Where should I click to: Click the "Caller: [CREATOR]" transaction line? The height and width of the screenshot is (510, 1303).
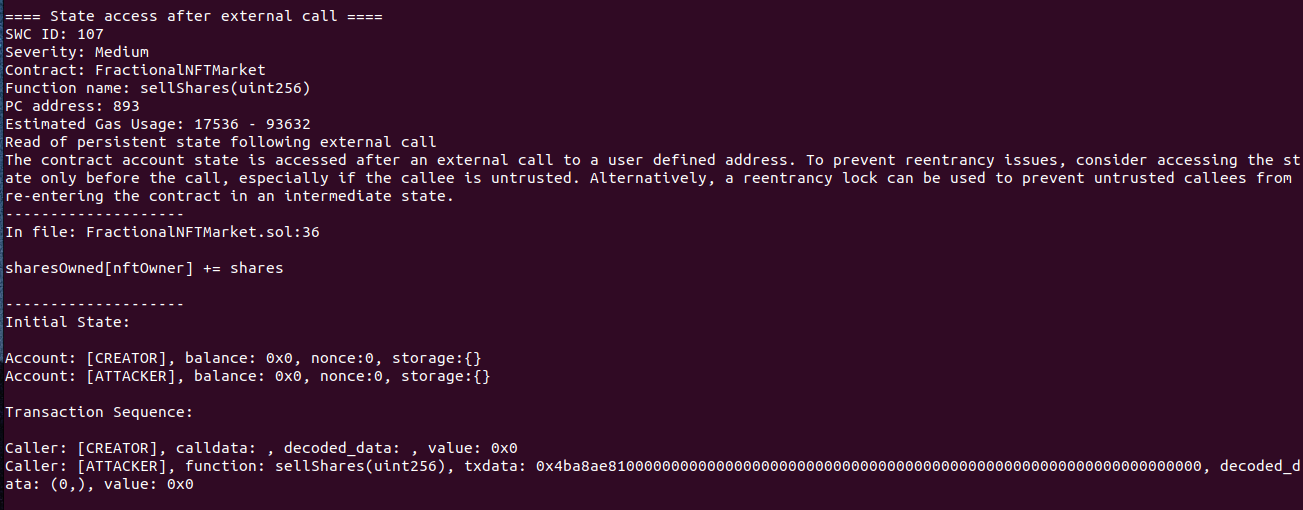point(261,448)
